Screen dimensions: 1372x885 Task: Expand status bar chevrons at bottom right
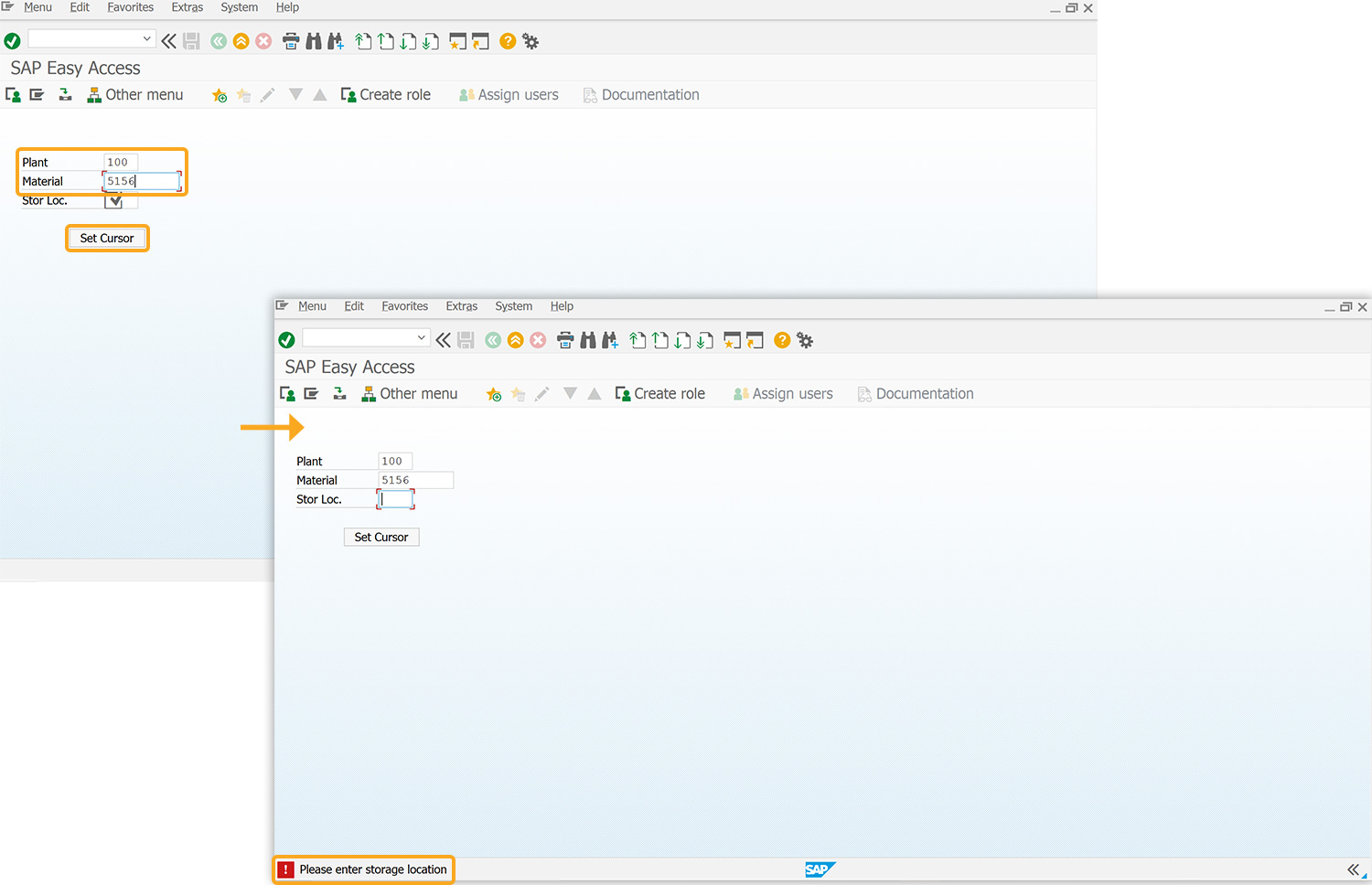[x=1353, y=869]
